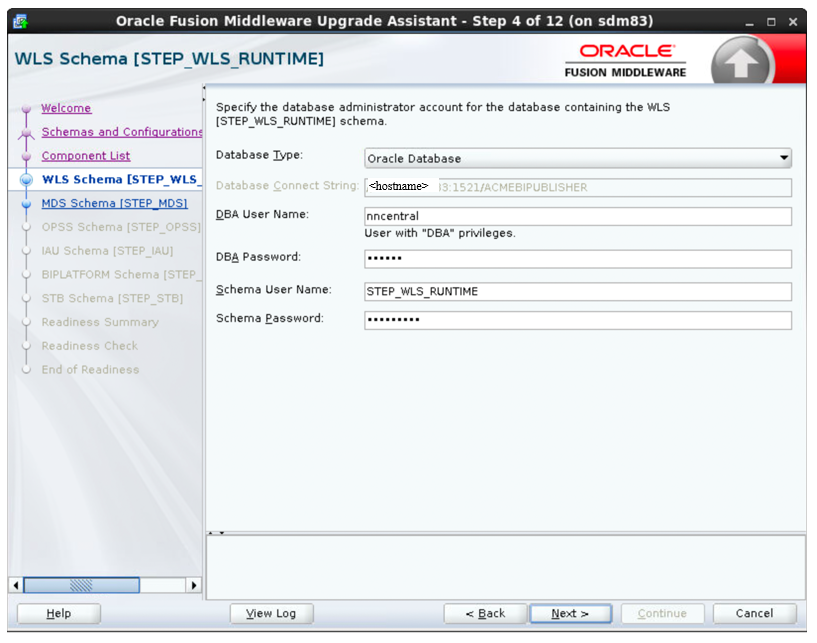Cancel the upgrade assistant

click(754, 613)
